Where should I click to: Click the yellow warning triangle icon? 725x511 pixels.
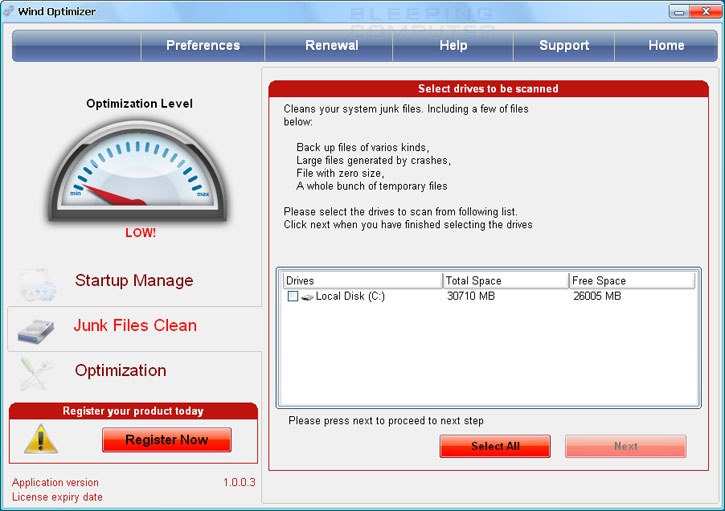coord(41,438)
